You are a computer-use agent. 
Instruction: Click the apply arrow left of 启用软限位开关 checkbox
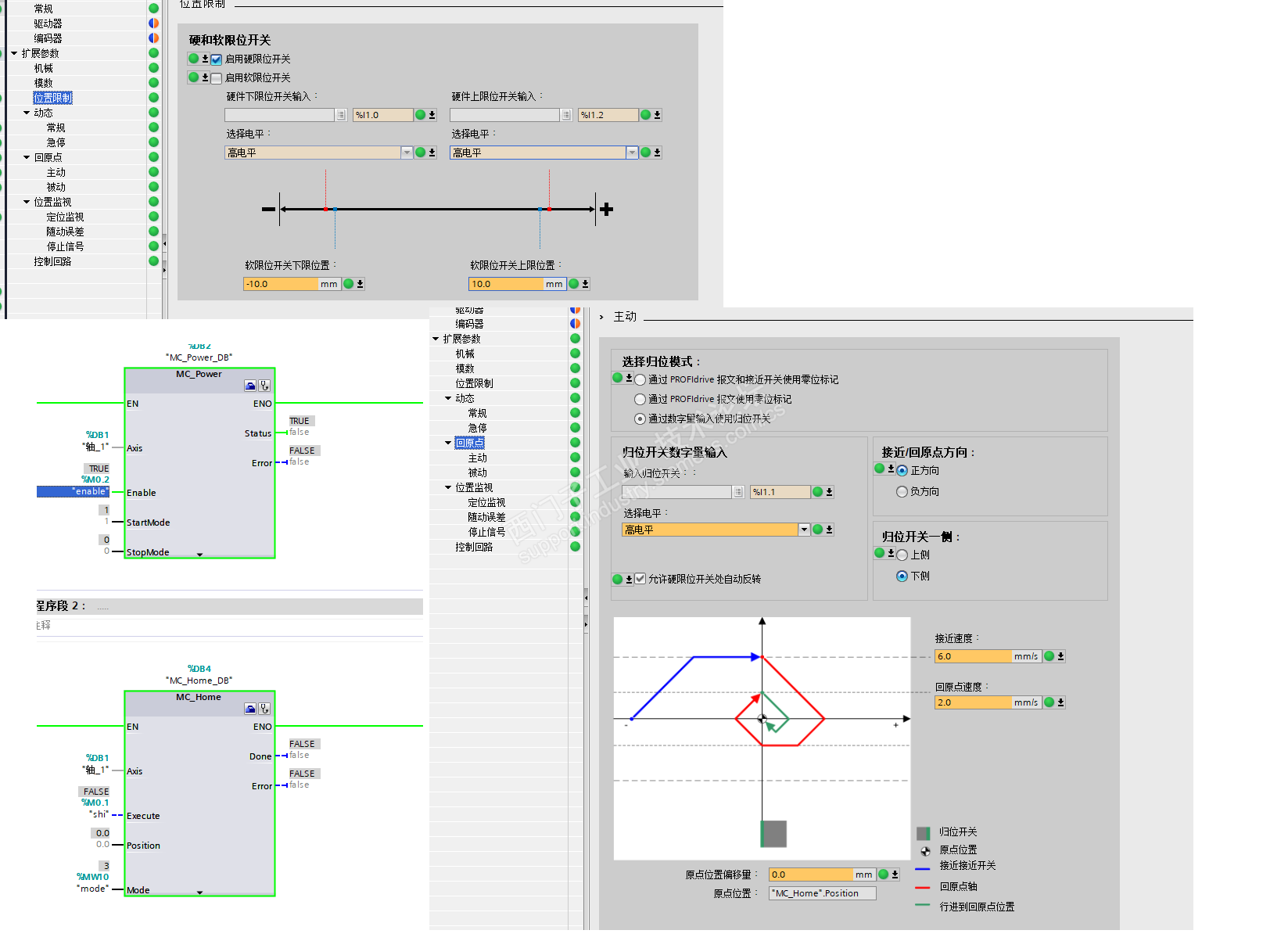coord(205,77)
